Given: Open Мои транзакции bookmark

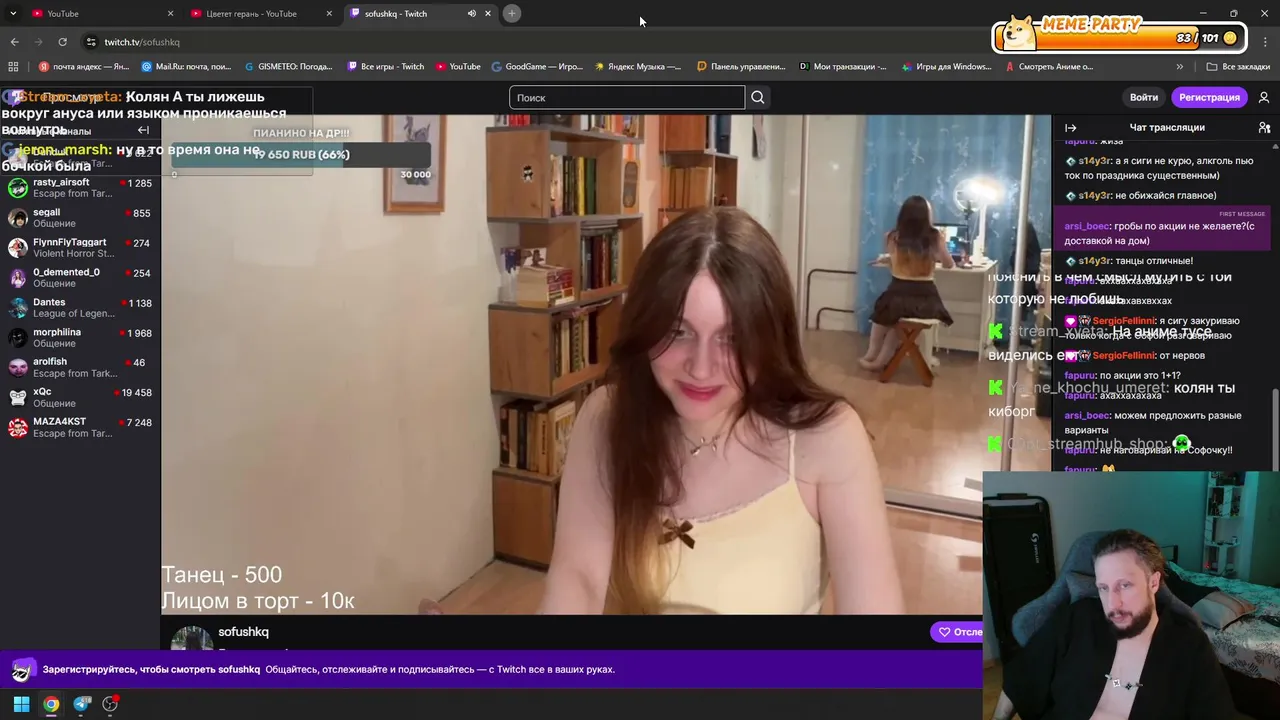Looking at the screenshot, I should (x=843, y=66).
